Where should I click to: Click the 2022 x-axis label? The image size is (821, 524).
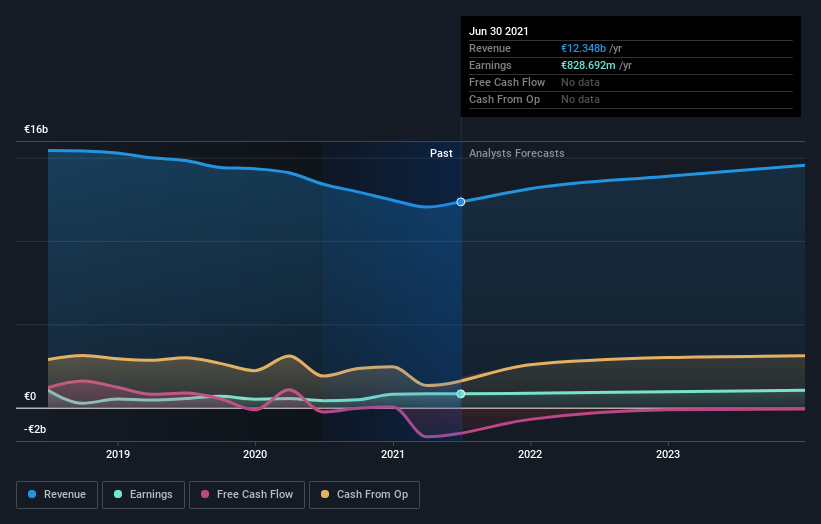(530, 454)
